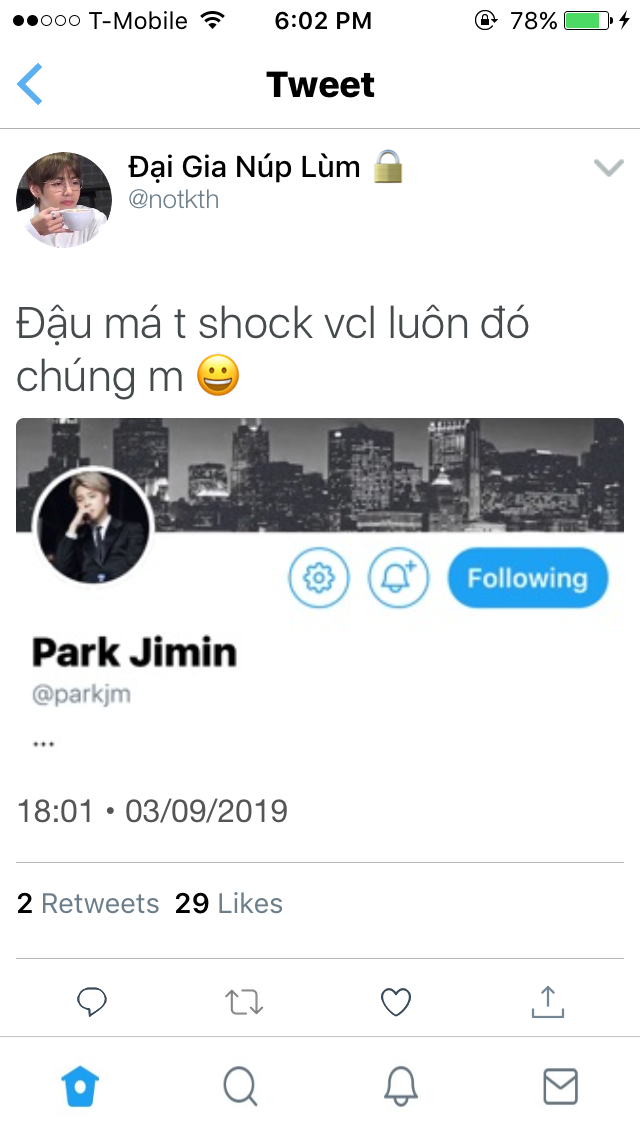Toggle the Following button on Park Jimin
This screenshot has height=1136, width=640.
coord(528,578)
